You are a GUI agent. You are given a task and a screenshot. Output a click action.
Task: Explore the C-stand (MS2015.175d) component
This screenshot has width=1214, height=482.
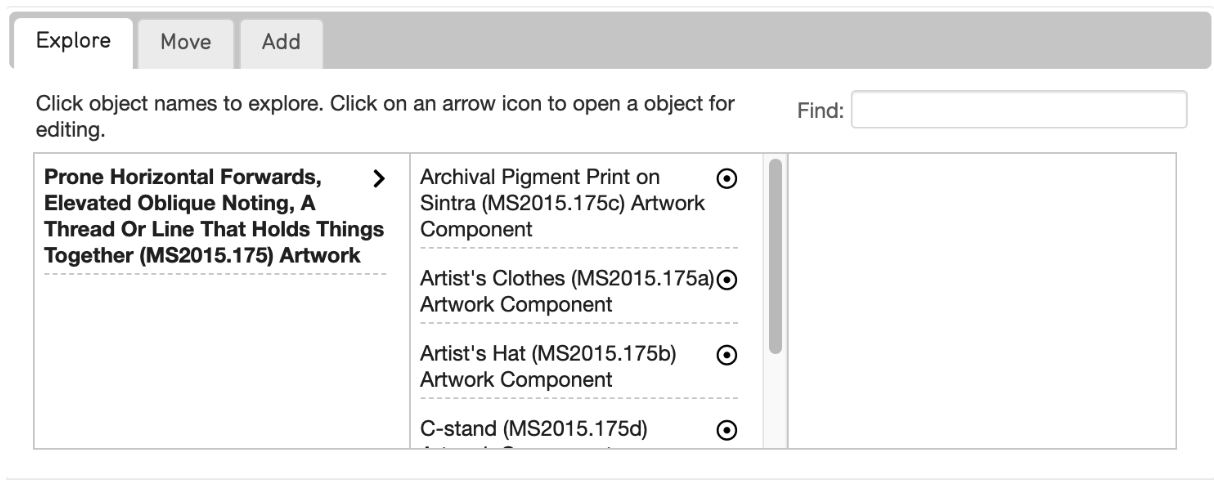click(535, 431)
